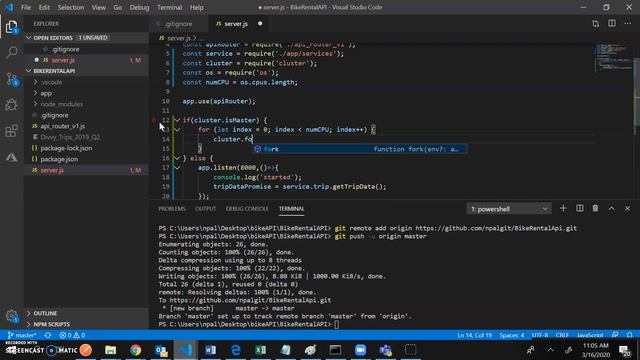Open the File menu

(26, 7)
